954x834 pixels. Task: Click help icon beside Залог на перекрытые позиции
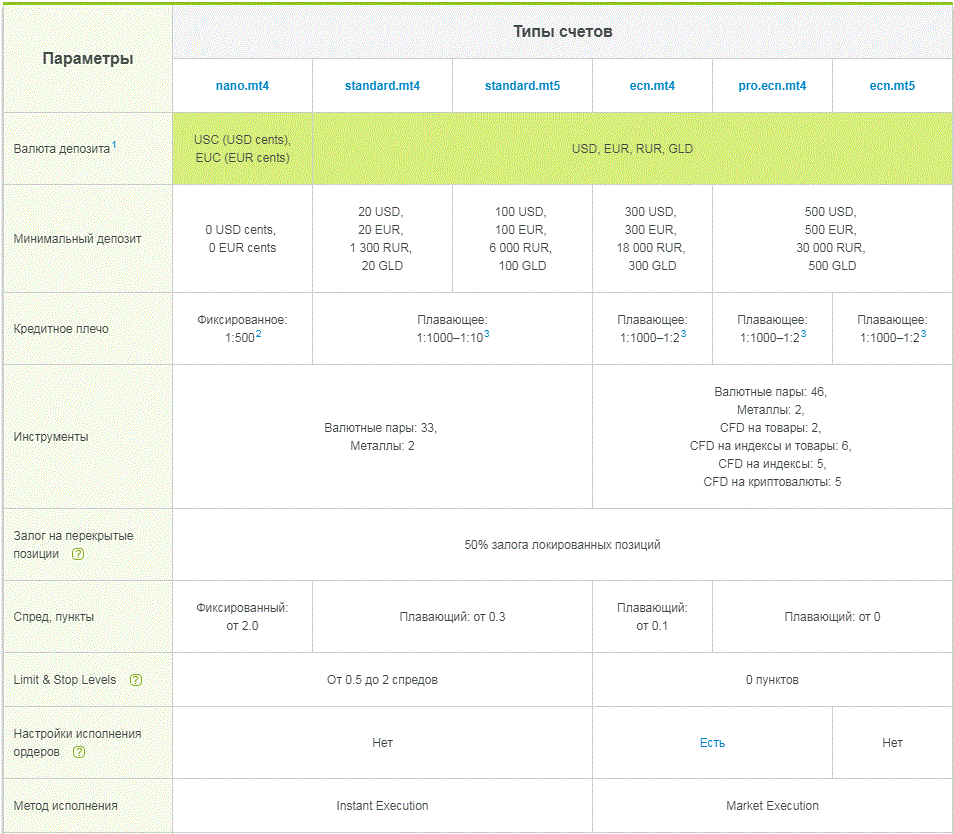click(78, 554)
